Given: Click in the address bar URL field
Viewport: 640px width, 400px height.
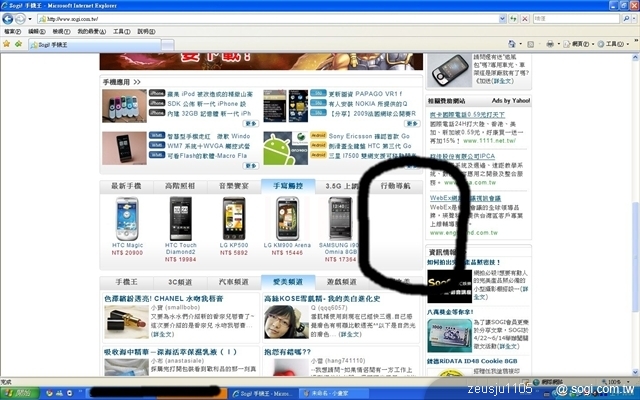Looking at the screenshot, I should (x=270, y=19).
